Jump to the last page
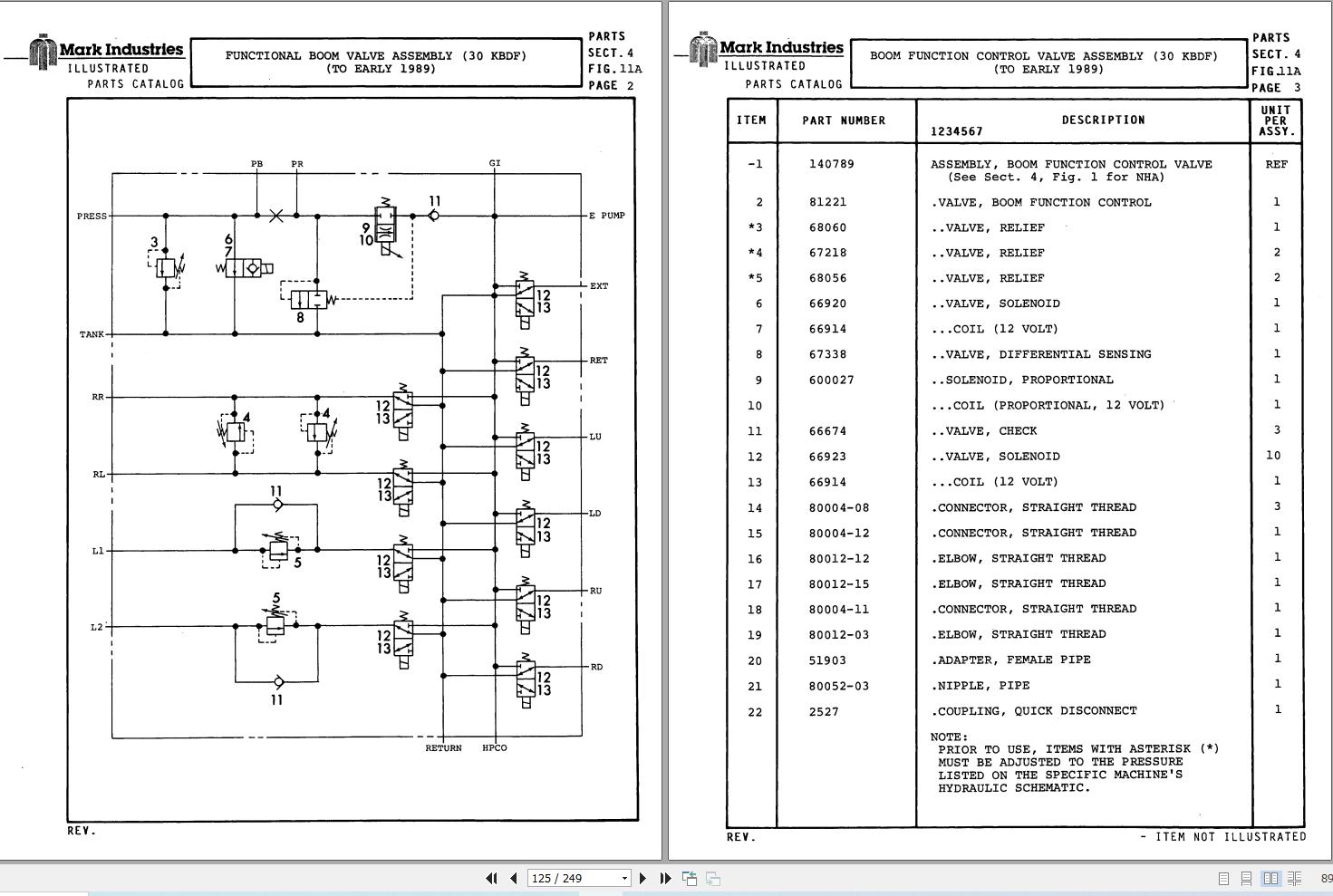 click(x=665, y=878)
